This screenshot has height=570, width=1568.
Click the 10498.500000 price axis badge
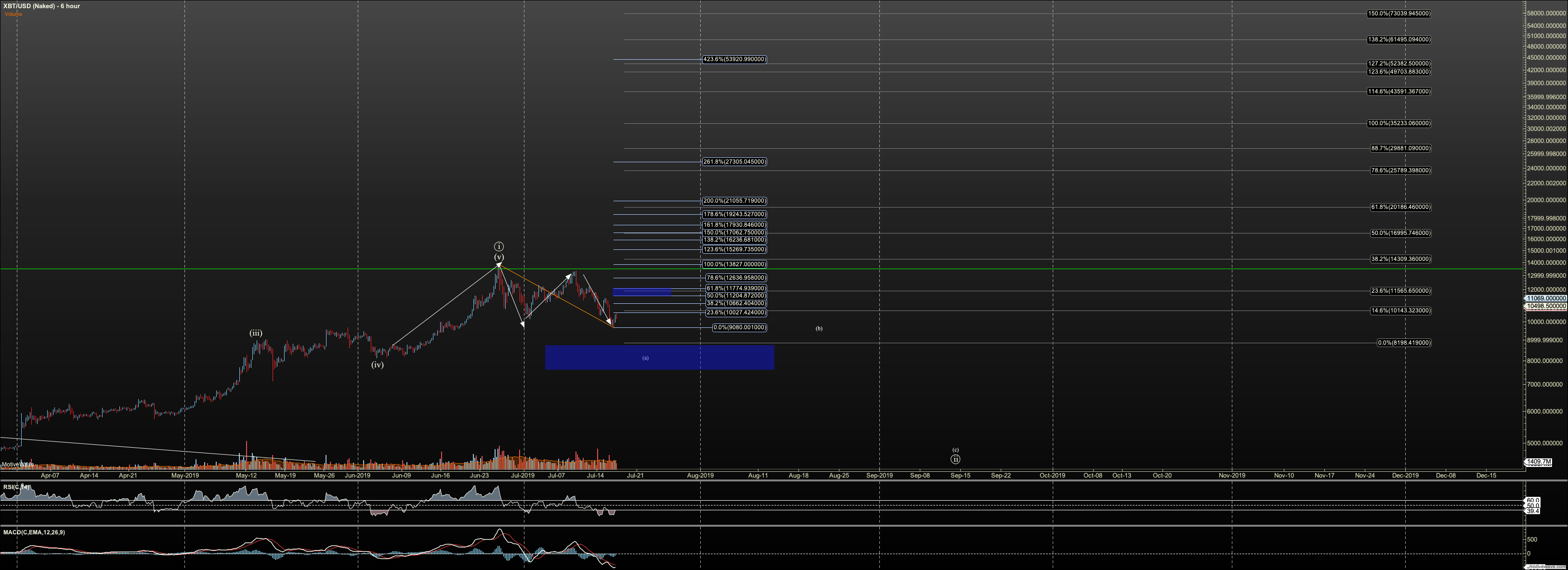point(1546,307)
